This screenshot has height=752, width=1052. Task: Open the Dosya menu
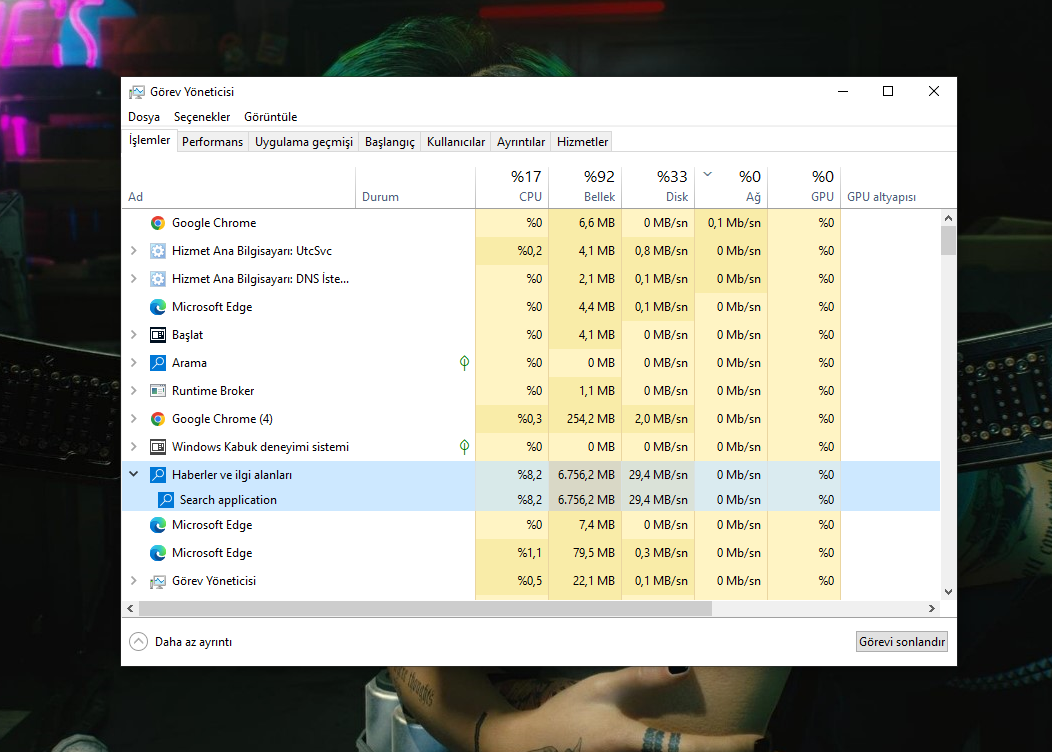144,117
